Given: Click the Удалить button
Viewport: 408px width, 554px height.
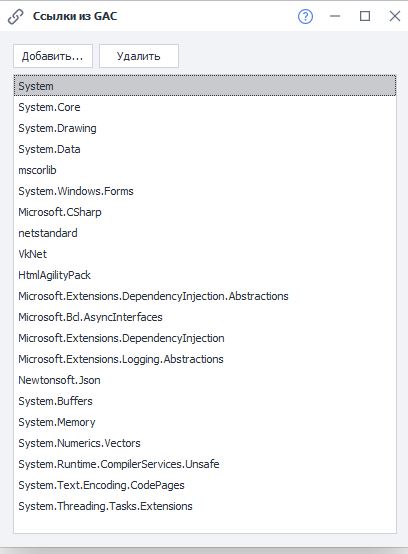Looking at the screenshot, I should pyautogui.click(x=138, y=56).
